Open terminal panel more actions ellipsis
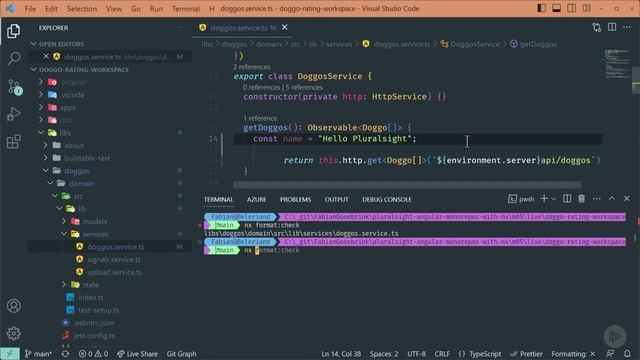This screenshot has height=360, width=640. [x=597, y=199]
